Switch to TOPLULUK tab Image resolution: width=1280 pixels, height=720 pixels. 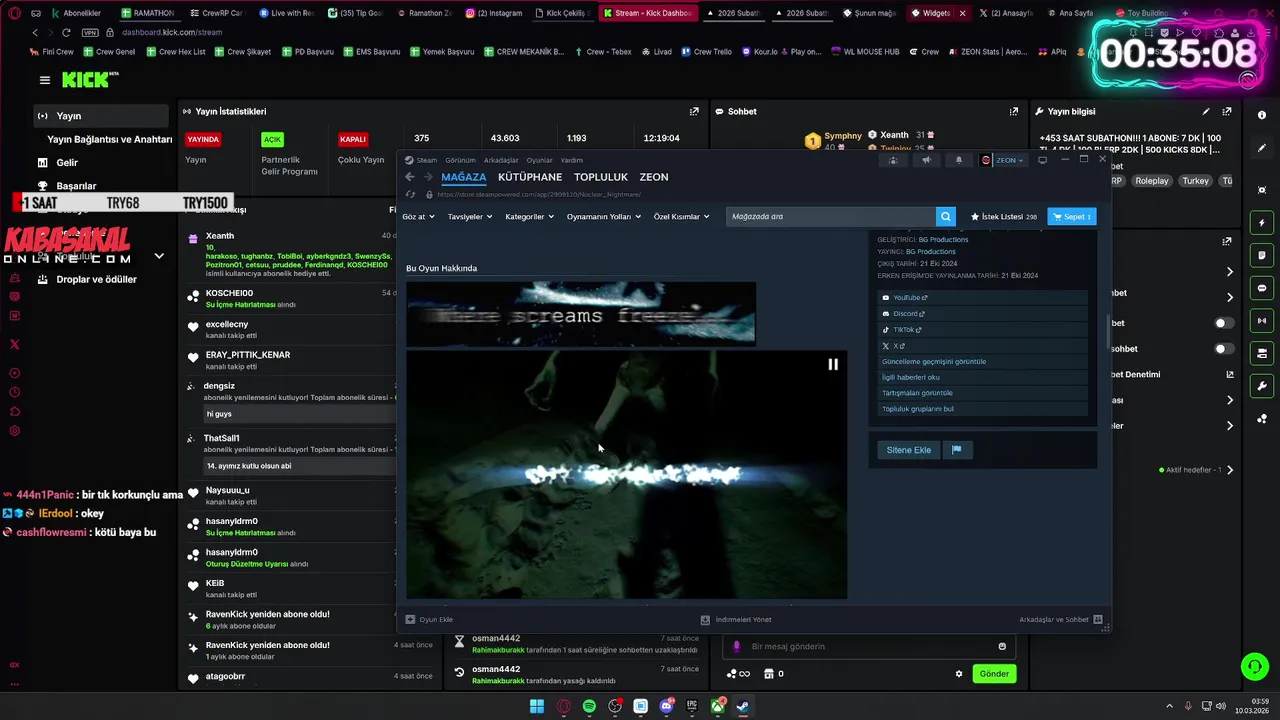[601, 177]
